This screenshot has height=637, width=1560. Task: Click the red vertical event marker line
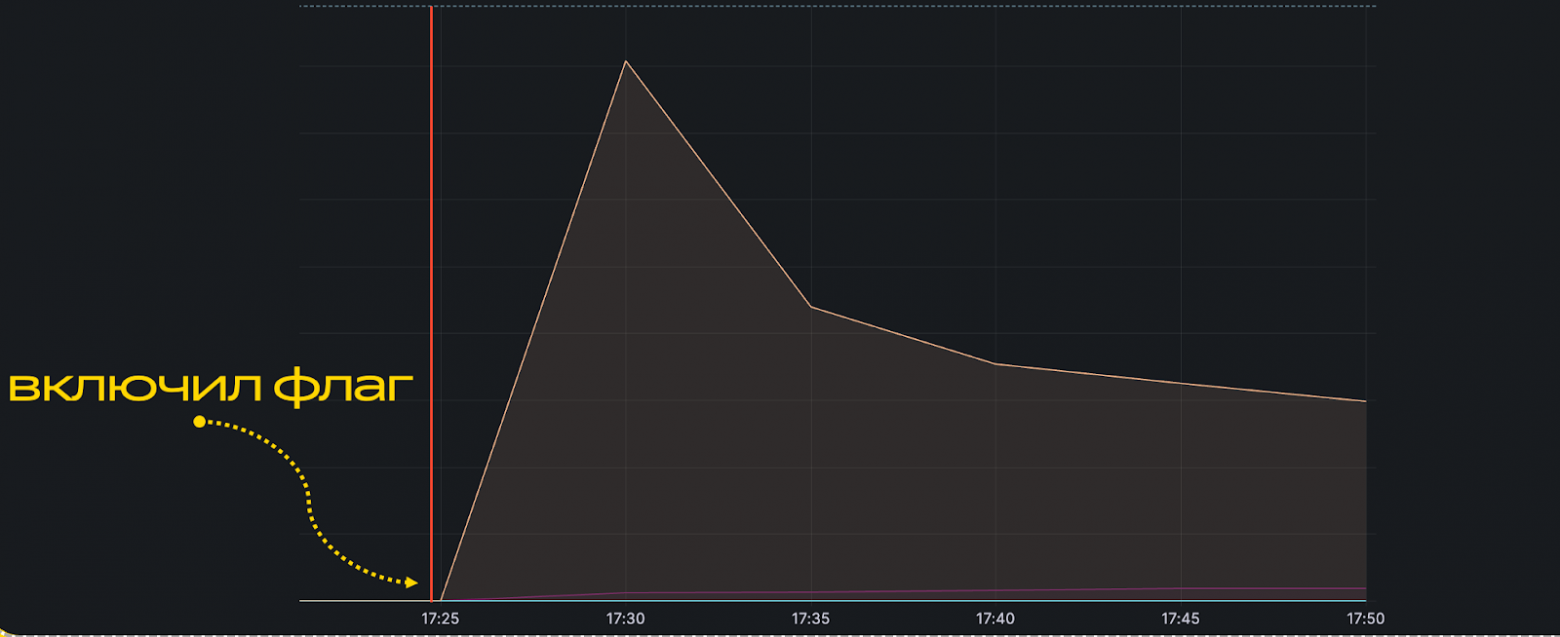click(431, 303)
